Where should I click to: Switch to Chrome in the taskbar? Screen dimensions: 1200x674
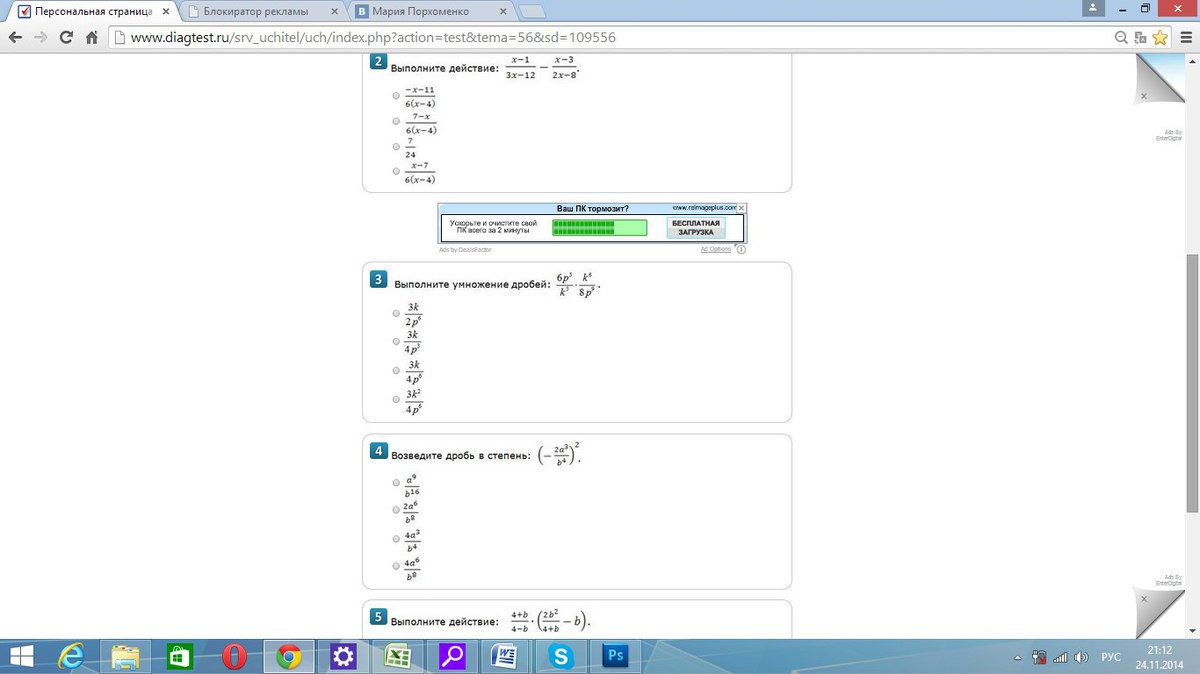point(289,656)
